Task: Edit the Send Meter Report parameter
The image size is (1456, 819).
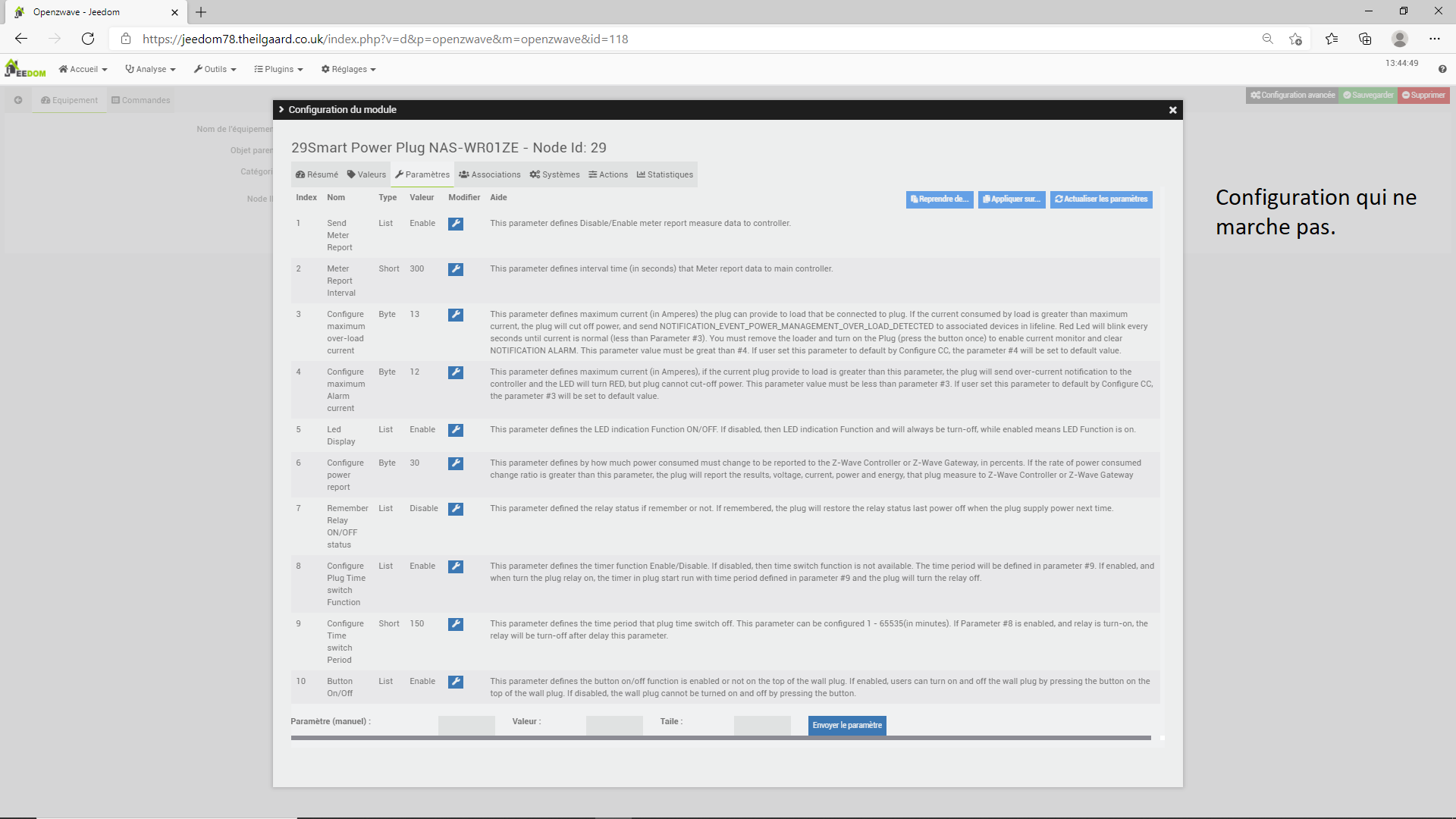Action: 455,224
